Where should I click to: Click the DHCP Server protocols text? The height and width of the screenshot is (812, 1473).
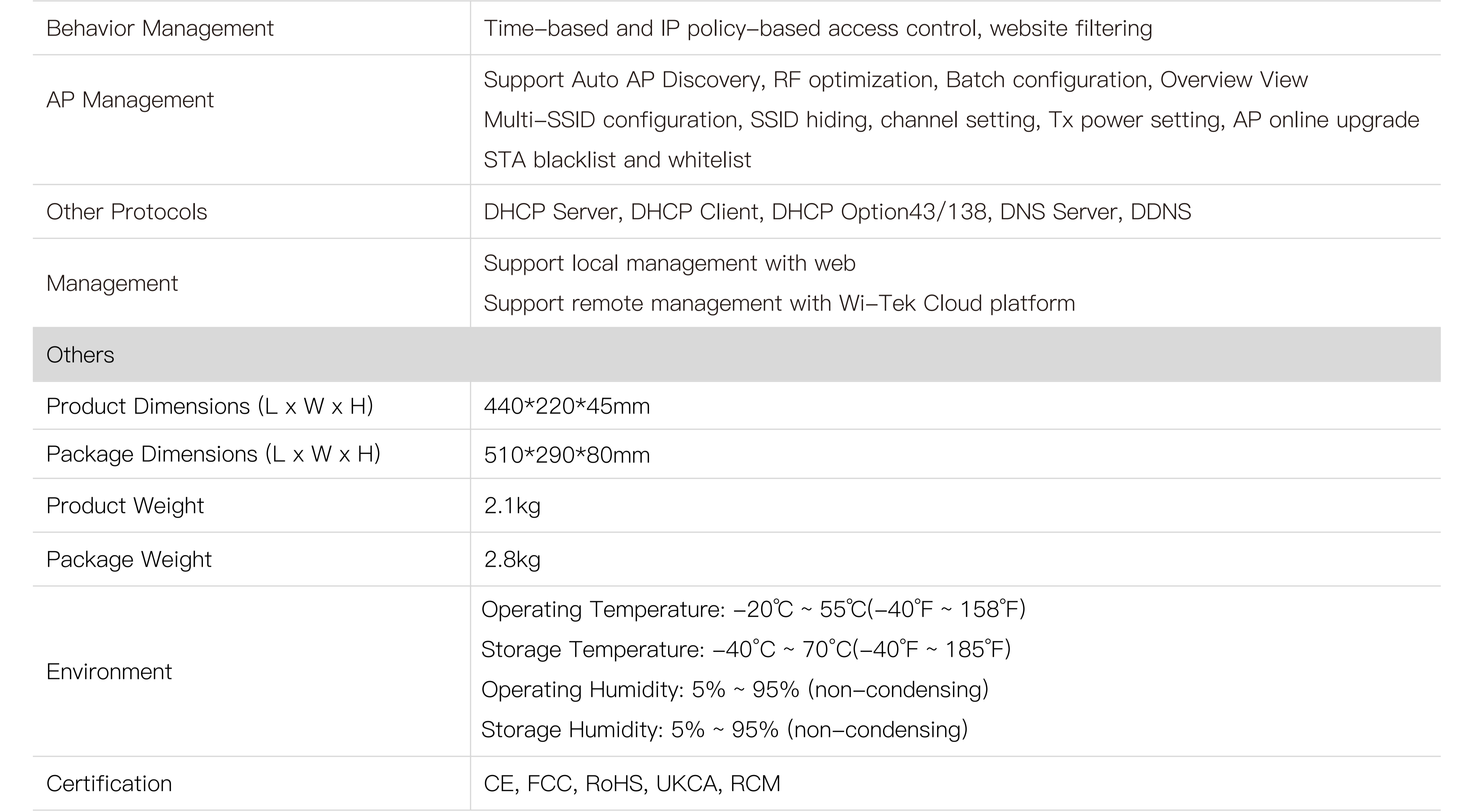(837, 212)
